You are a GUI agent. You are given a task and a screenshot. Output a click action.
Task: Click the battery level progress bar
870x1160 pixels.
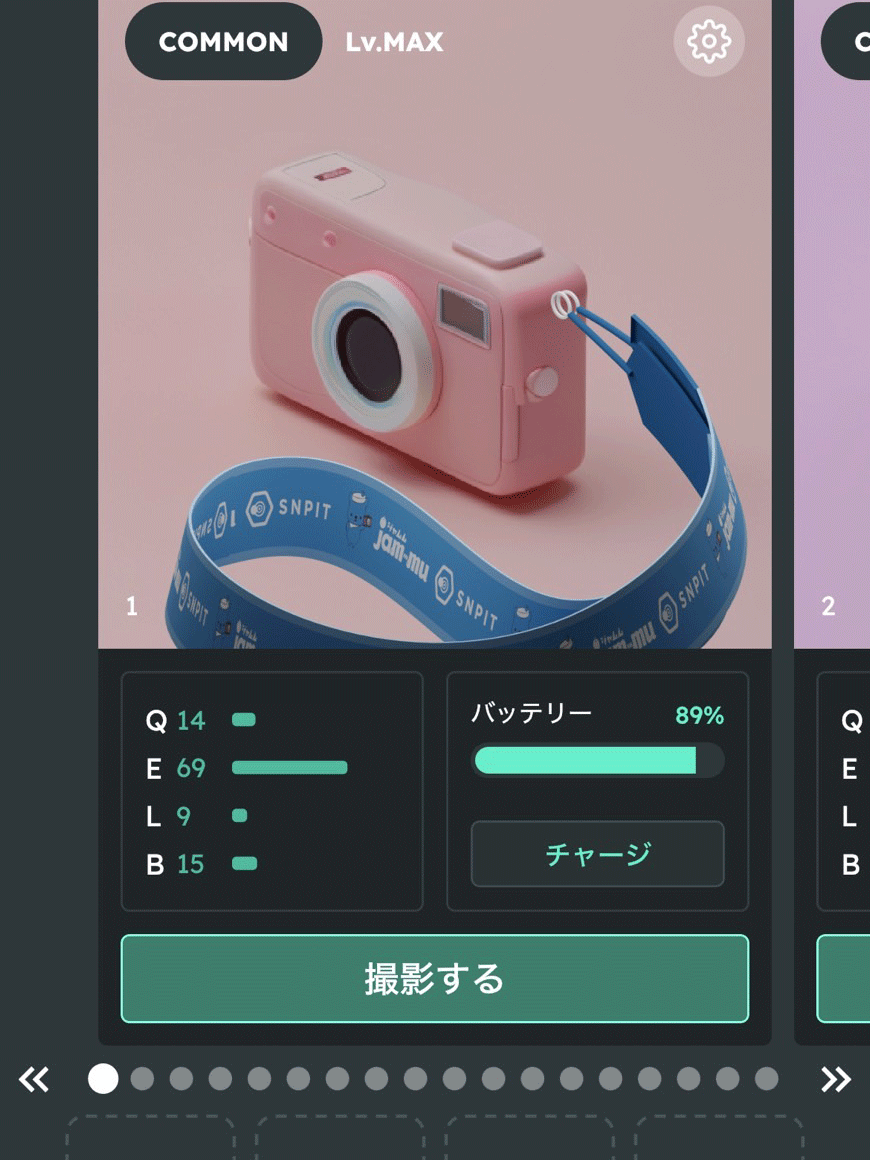coord(598,761)
